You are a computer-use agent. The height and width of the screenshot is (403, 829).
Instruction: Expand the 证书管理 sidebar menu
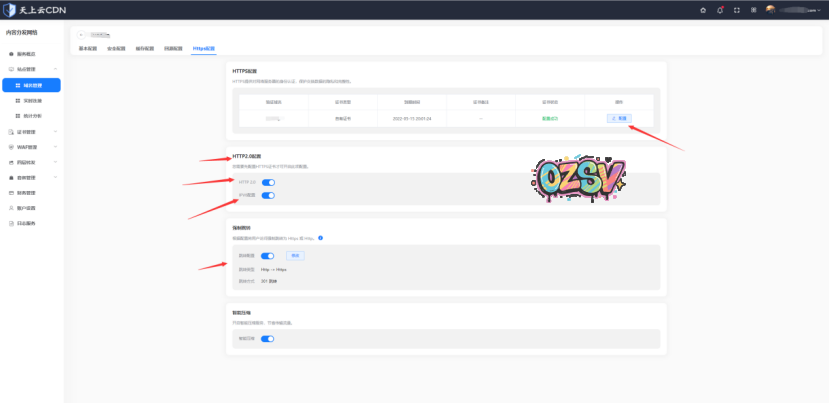tap(30, 132)
